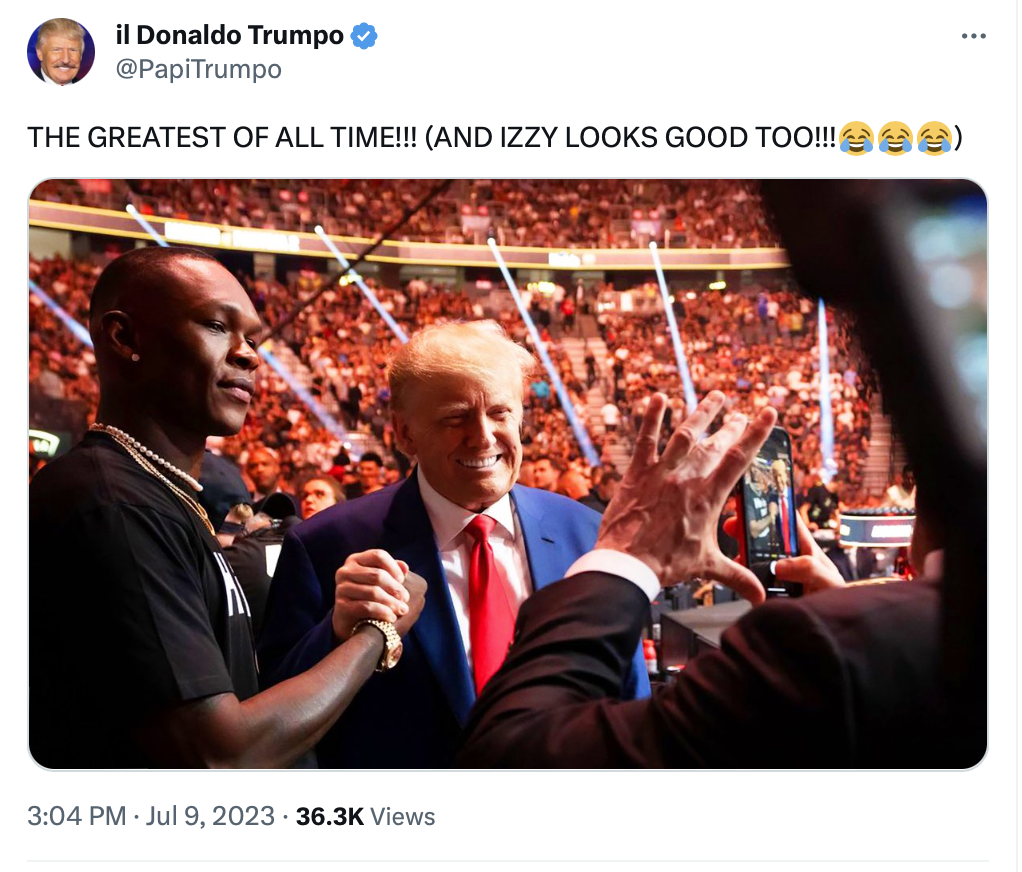Open the il Donaldo Trumpo display name
Image resolution: width=1022 pixels, height=872 pixels.
[x=229, y=35]
